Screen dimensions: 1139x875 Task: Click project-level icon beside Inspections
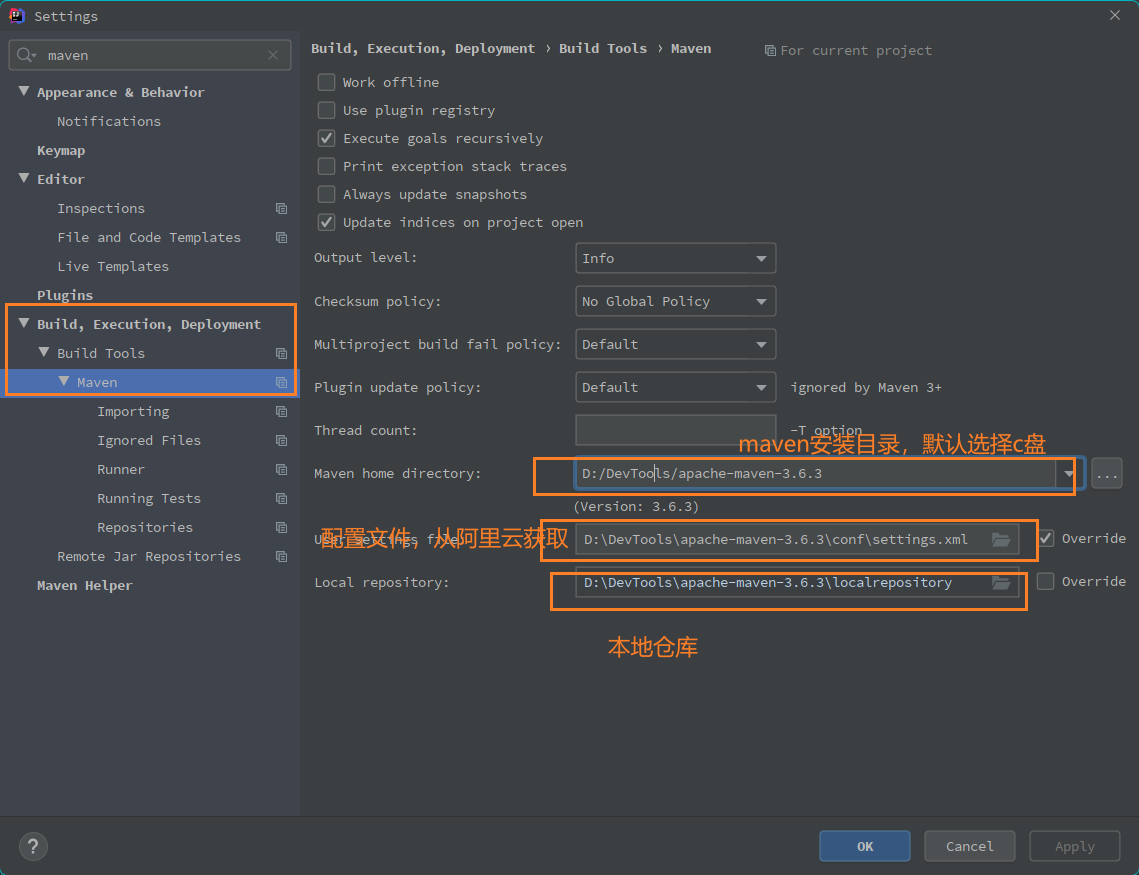pyautogui.click(x=282, y=208)
